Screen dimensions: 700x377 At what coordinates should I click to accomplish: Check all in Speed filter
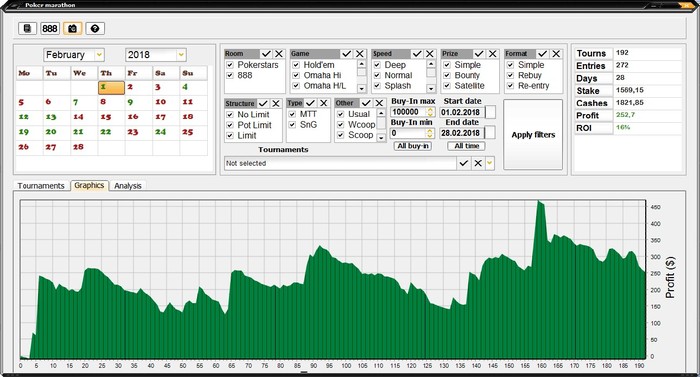[x=417, y=54]
